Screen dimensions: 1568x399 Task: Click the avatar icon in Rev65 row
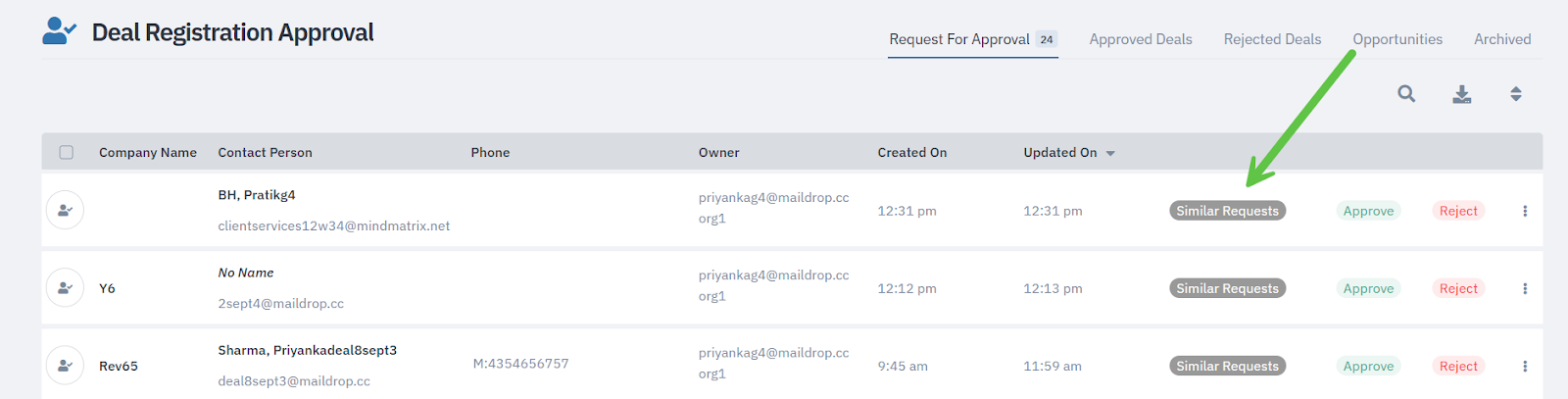pyautogui.click(x=65, y=366)
